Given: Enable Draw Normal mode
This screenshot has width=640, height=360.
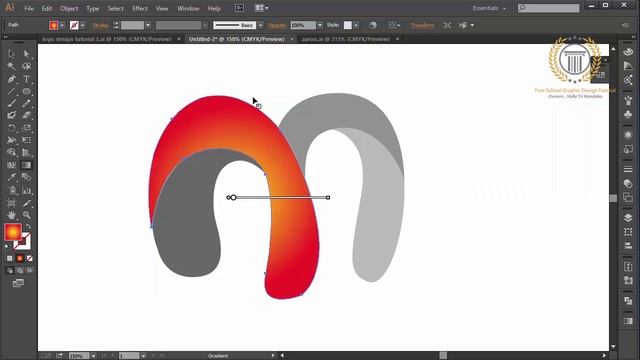Looking at the screenshot, I should (x=10, y=270).
